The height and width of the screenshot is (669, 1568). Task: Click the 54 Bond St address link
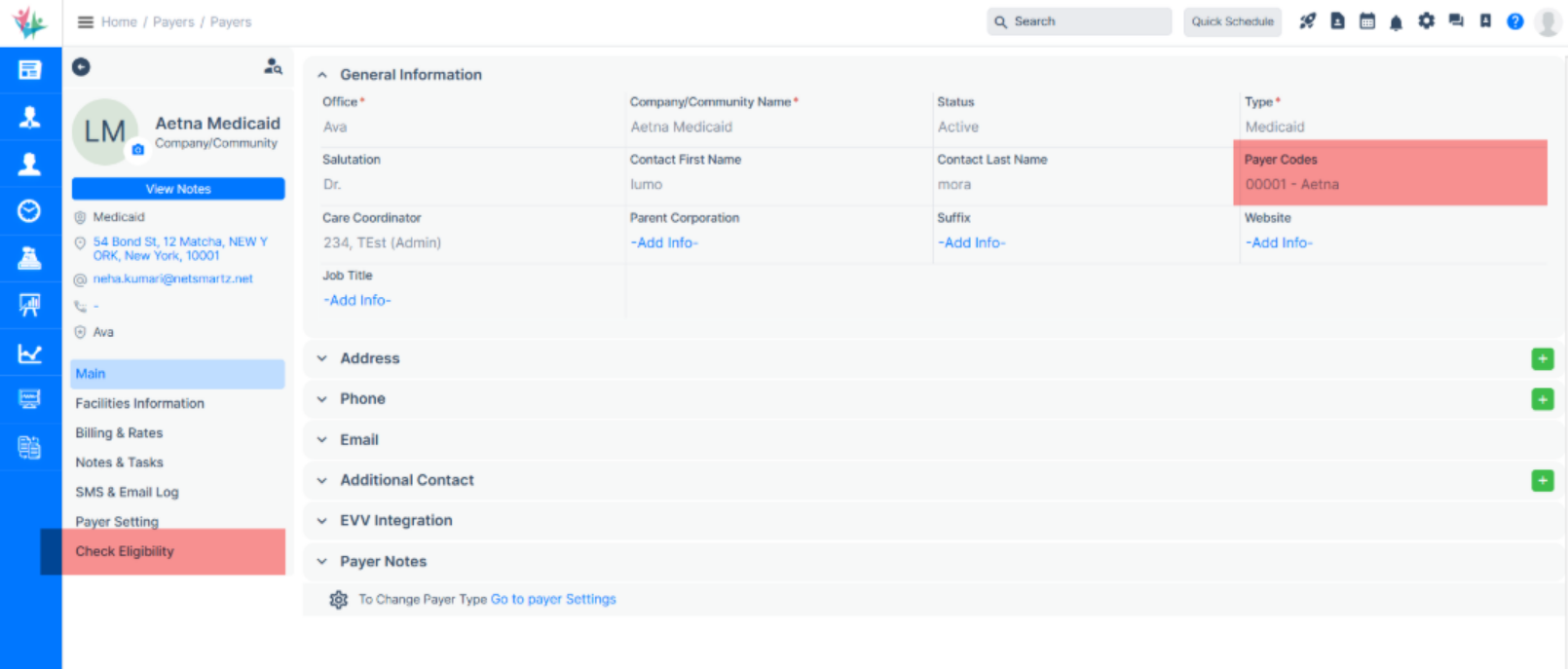click(x=180, y=248)
